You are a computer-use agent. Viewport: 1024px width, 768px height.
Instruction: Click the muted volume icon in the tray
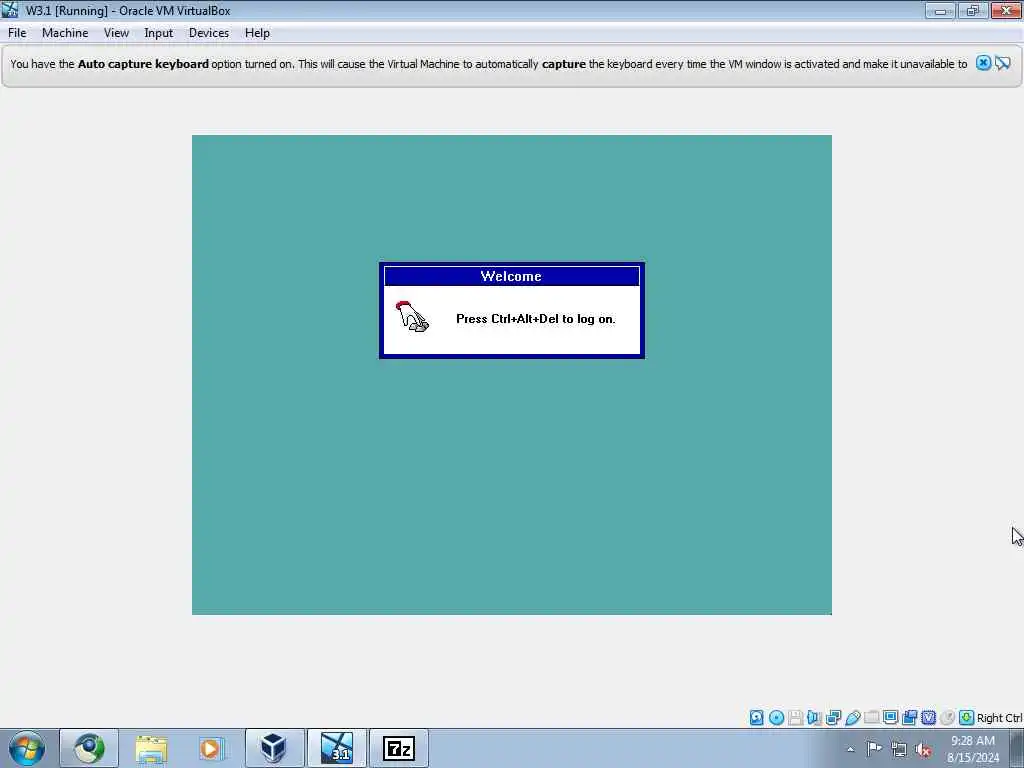tap(923, 749)
